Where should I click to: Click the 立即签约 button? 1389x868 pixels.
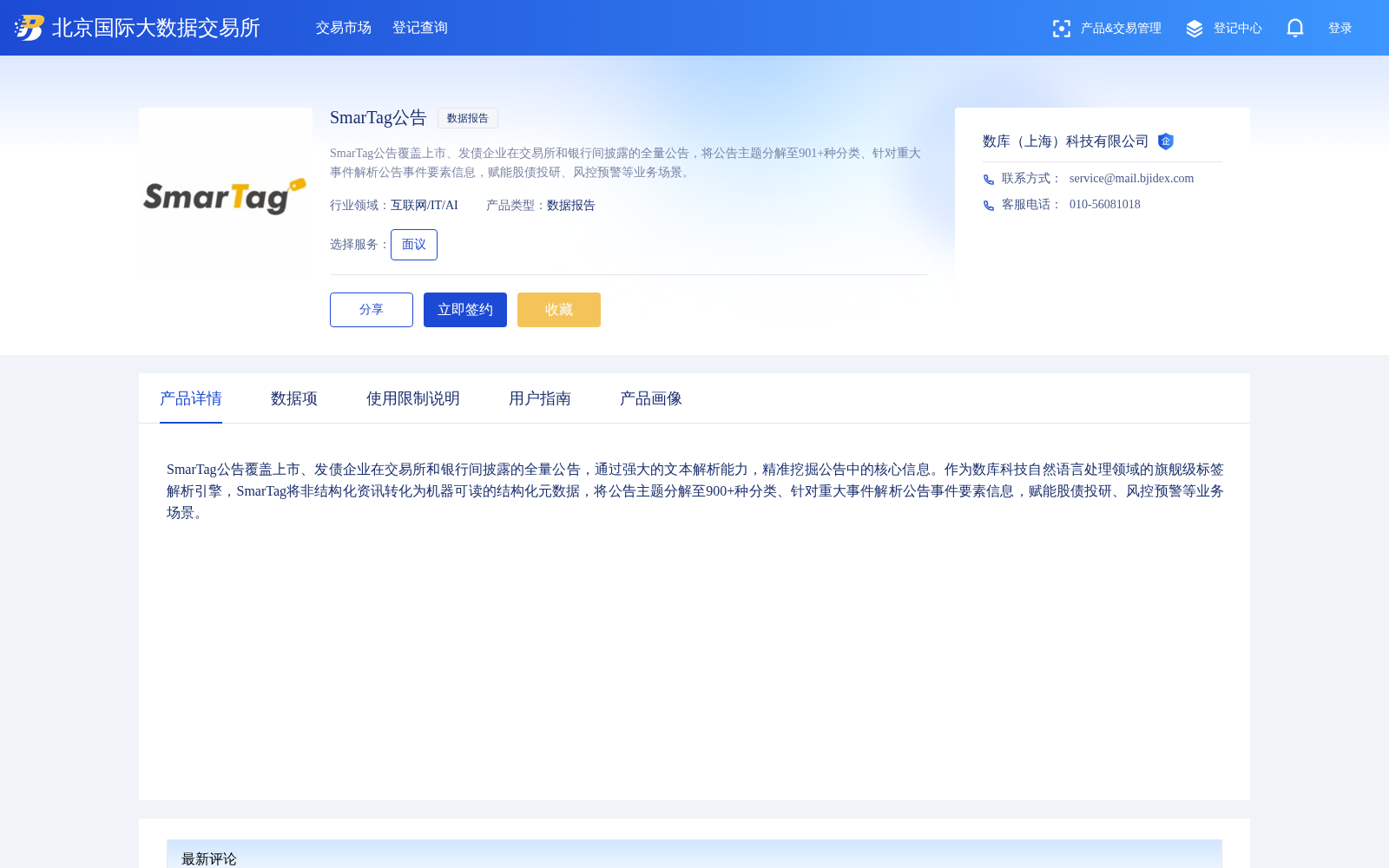[x=465, y=310]
